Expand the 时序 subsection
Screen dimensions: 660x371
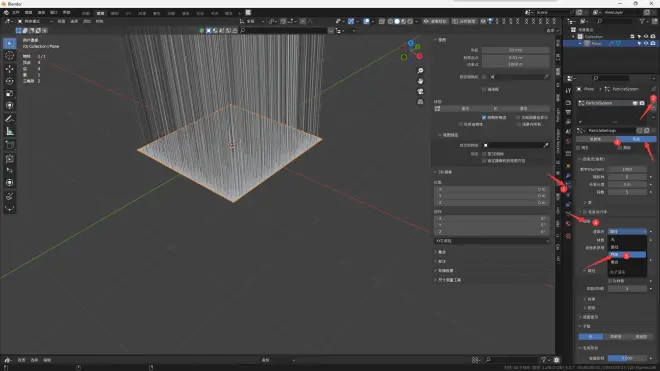point(590,299)
